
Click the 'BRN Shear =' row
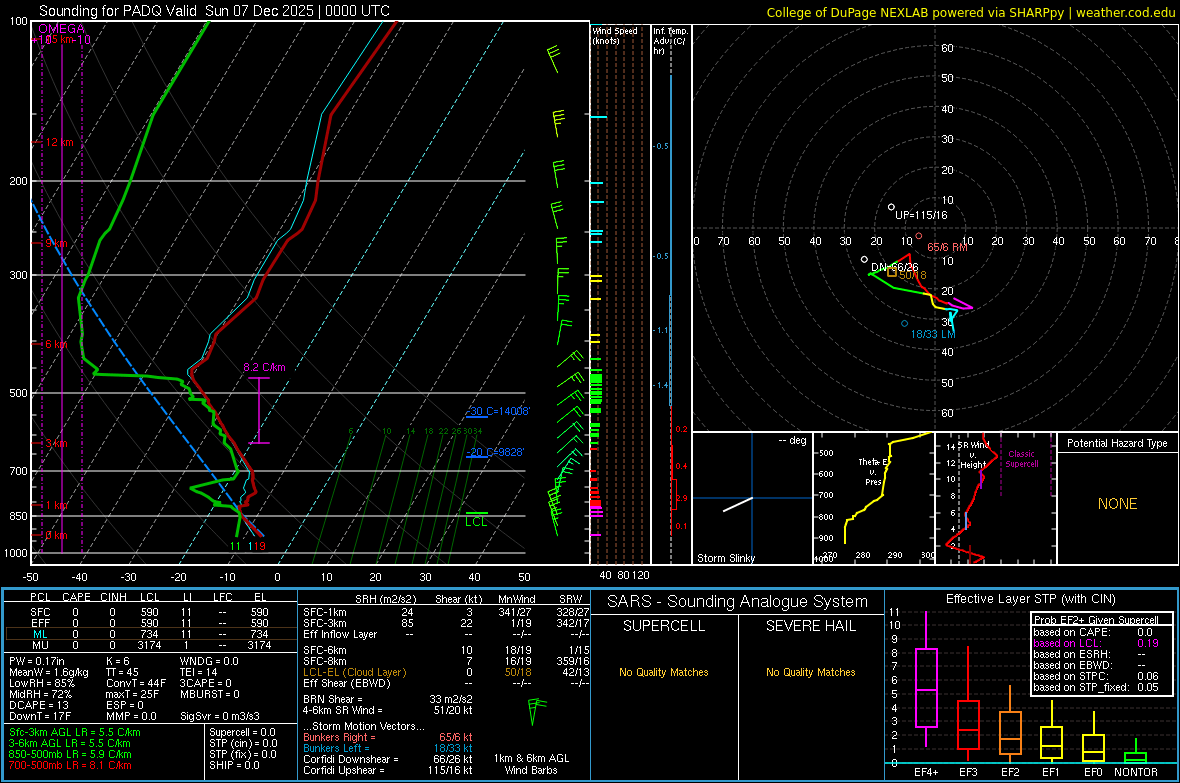tap(388, 699)
